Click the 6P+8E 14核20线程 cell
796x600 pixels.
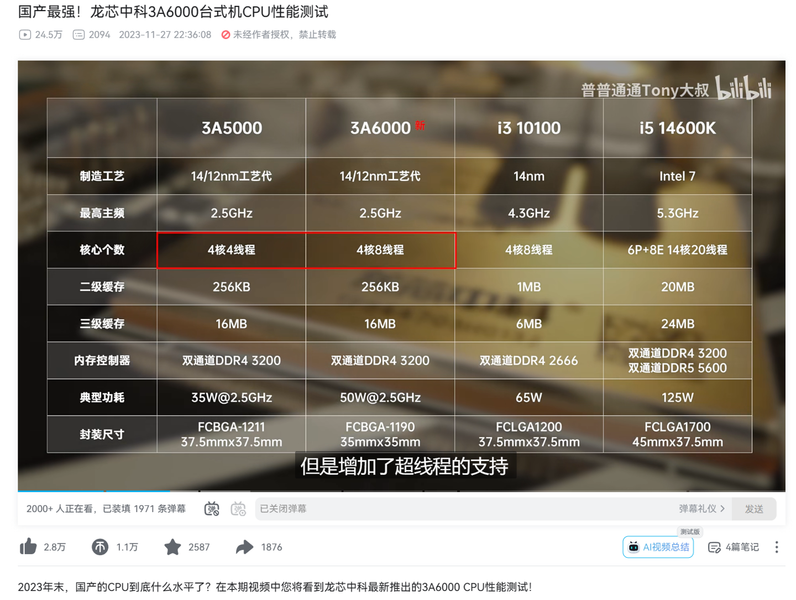[x=678, y=250]
